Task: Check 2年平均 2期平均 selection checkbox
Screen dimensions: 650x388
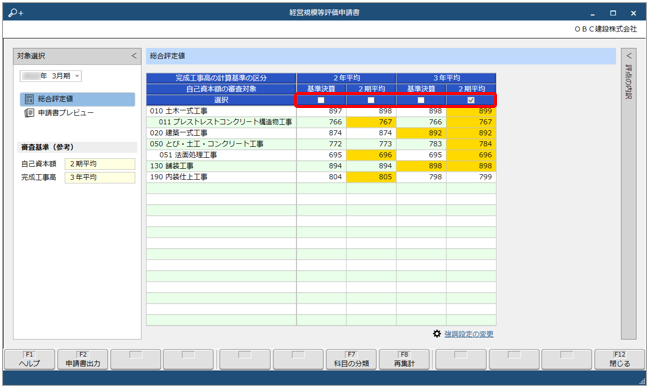Action: 371,100
